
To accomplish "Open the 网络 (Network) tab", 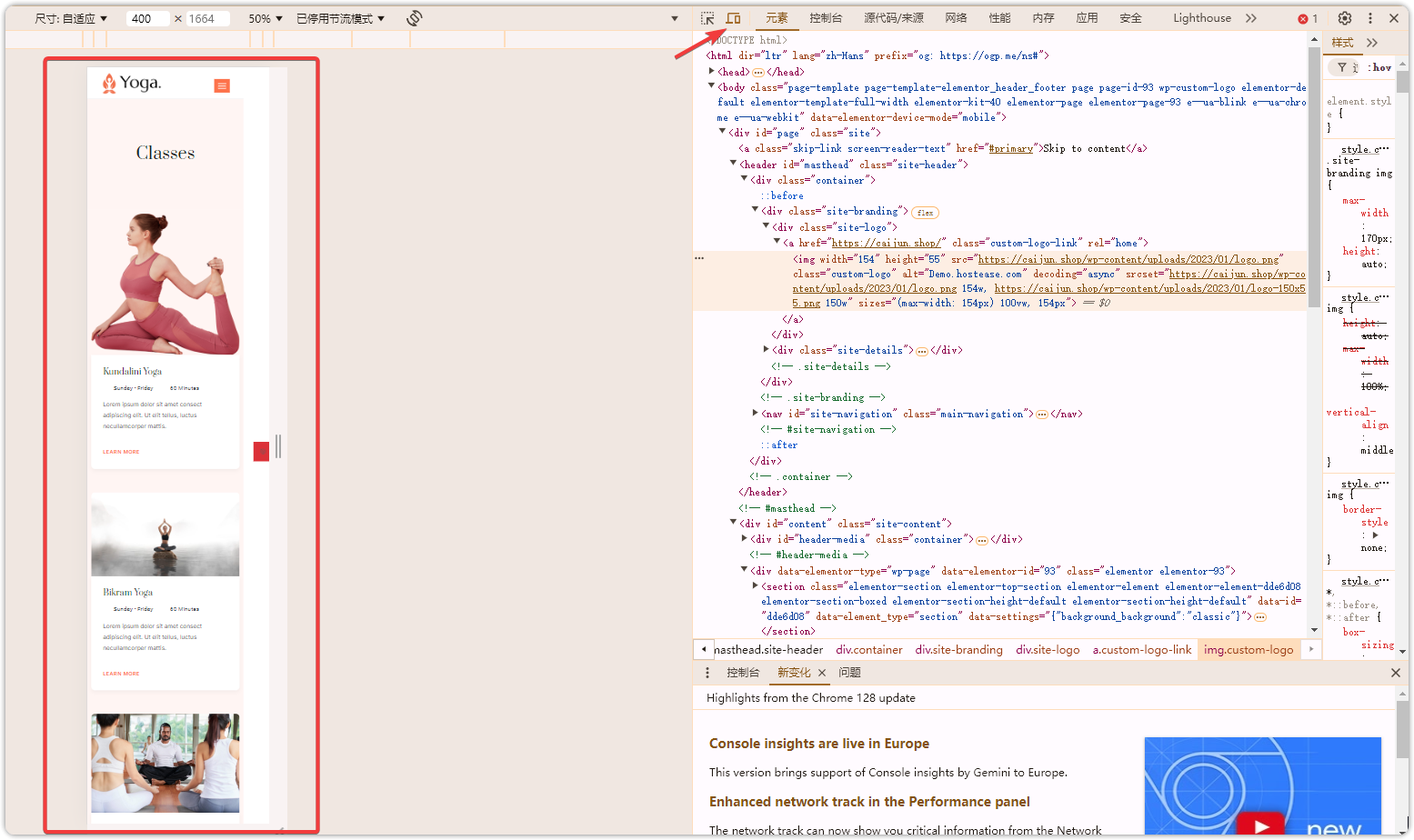I will click(956, 18).
